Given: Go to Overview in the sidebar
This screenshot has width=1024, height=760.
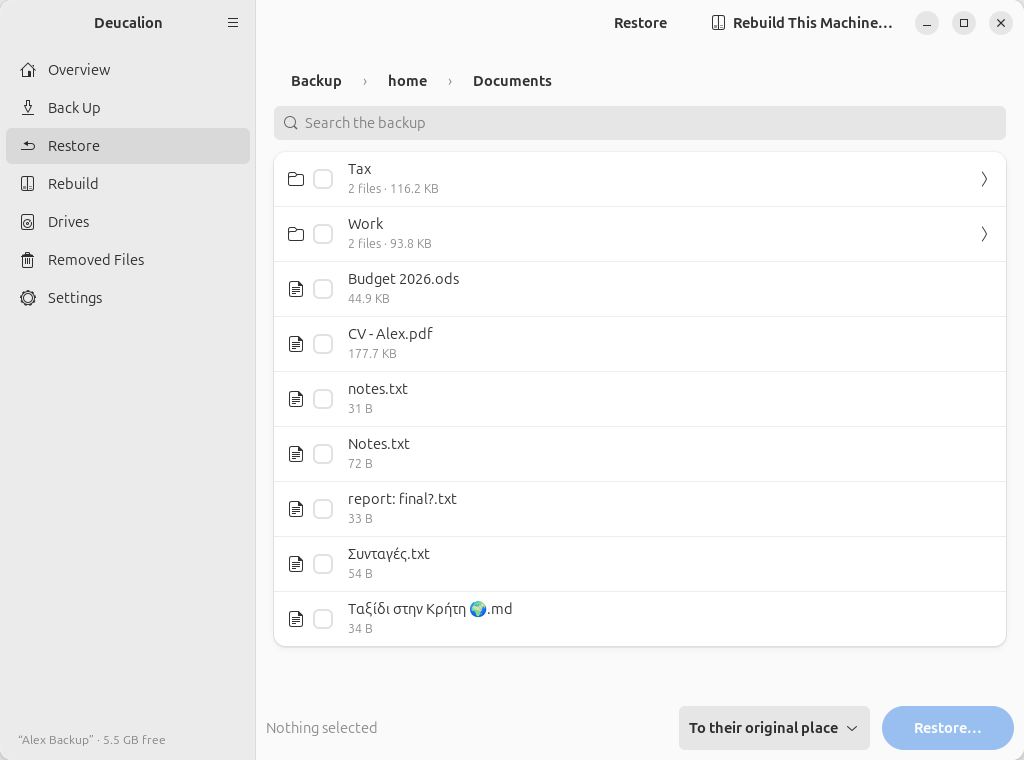Looking at the screenshot, I should [128, 70].
